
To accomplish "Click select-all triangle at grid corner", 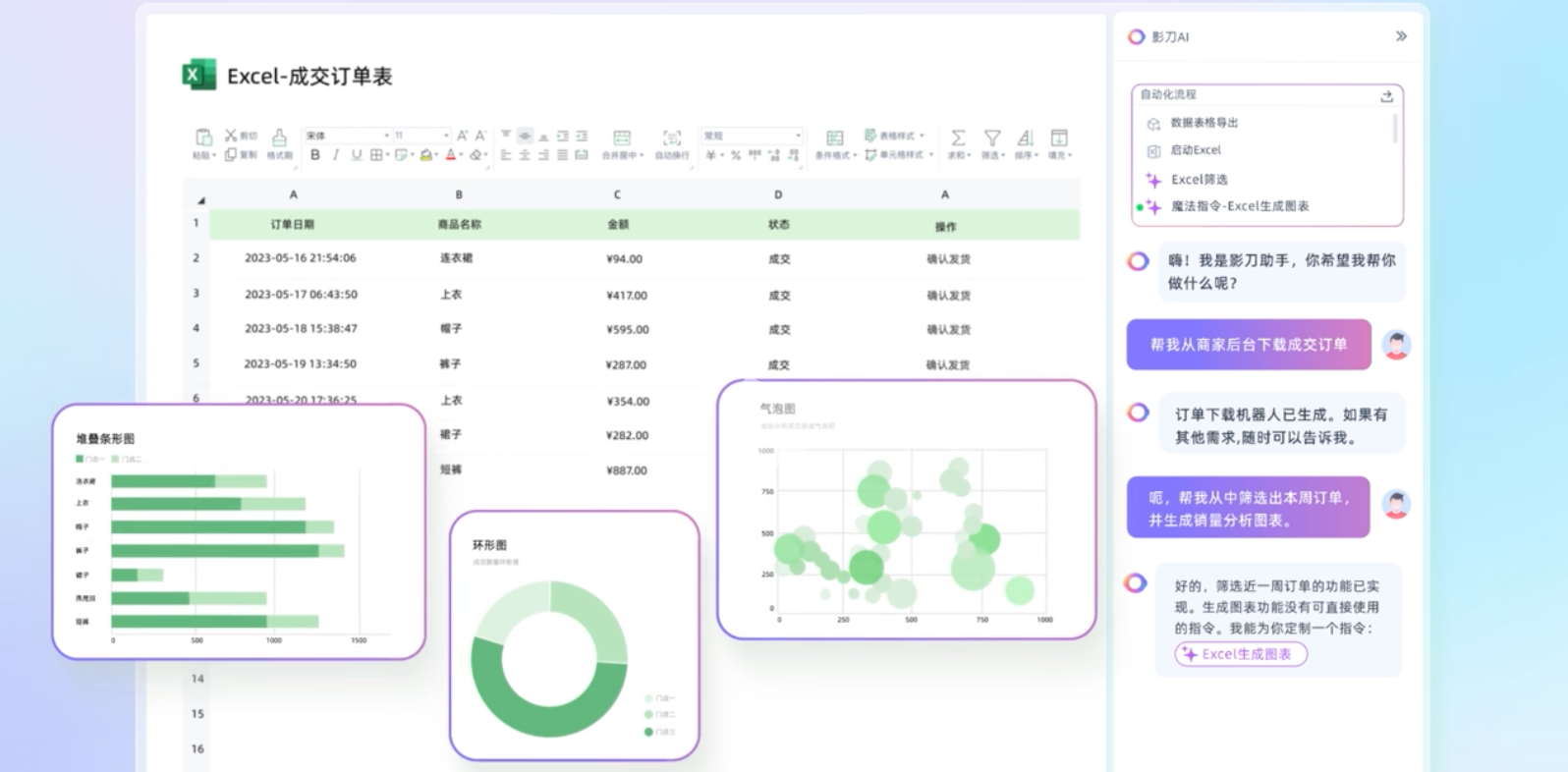I will (x=200, y=199).
